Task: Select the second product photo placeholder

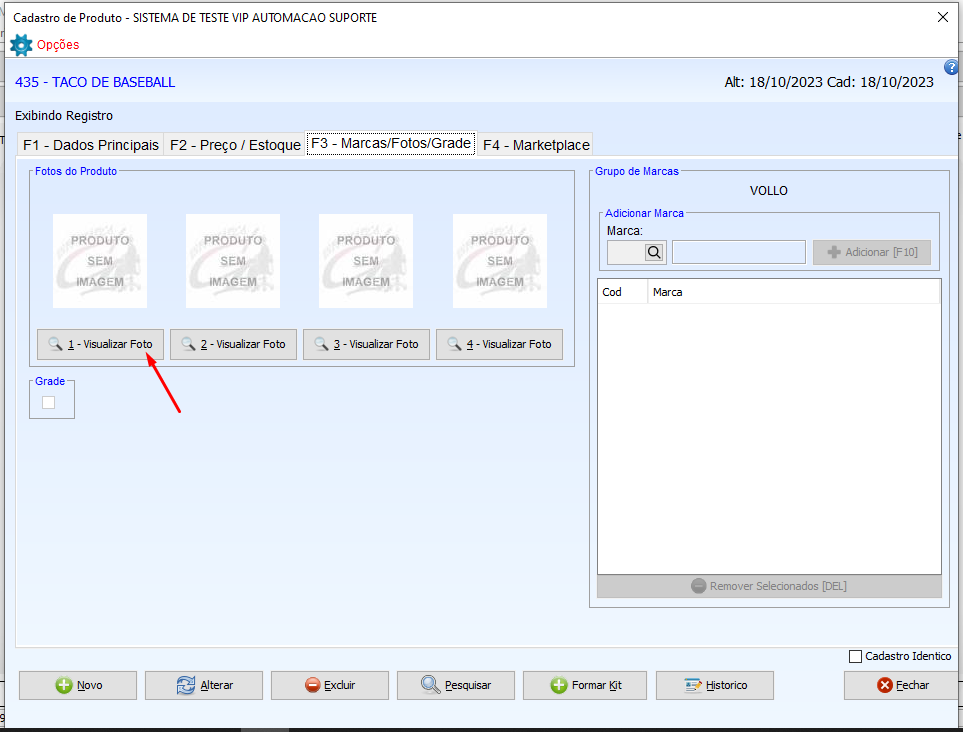Action: click(233, 261)
